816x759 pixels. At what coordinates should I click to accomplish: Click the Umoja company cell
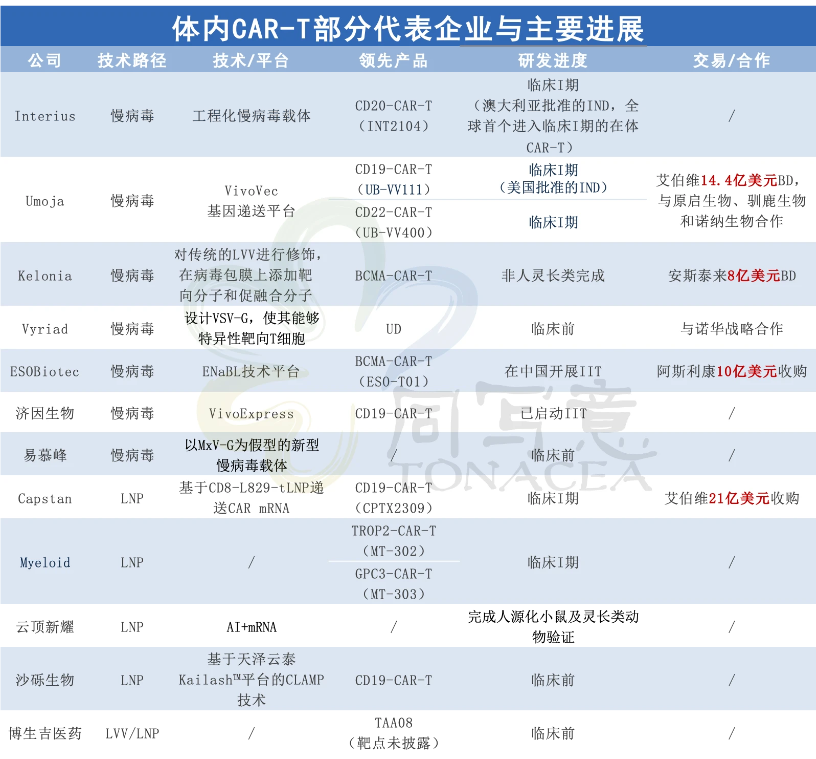click(45, 201)
